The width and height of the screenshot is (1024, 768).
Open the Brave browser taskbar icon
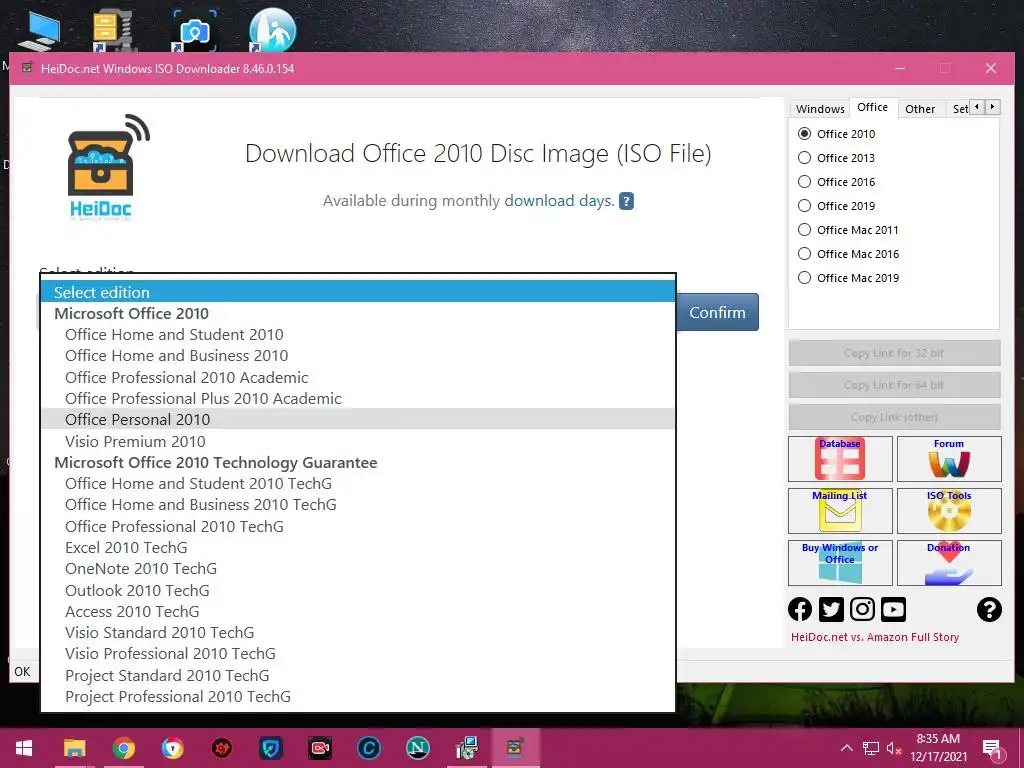coord(172,748)
